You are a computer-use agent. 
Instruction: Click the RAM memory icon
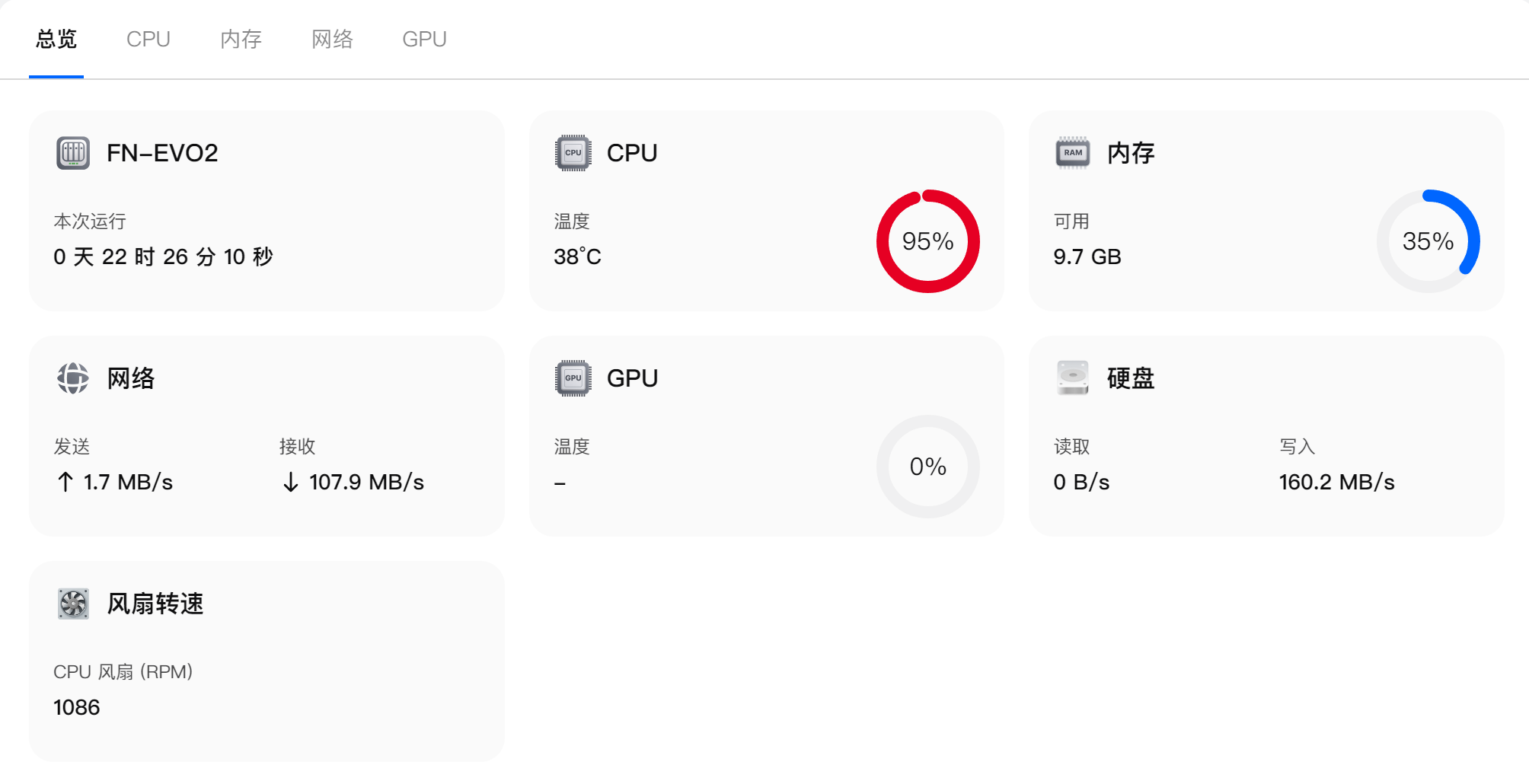pos(1072,153)
